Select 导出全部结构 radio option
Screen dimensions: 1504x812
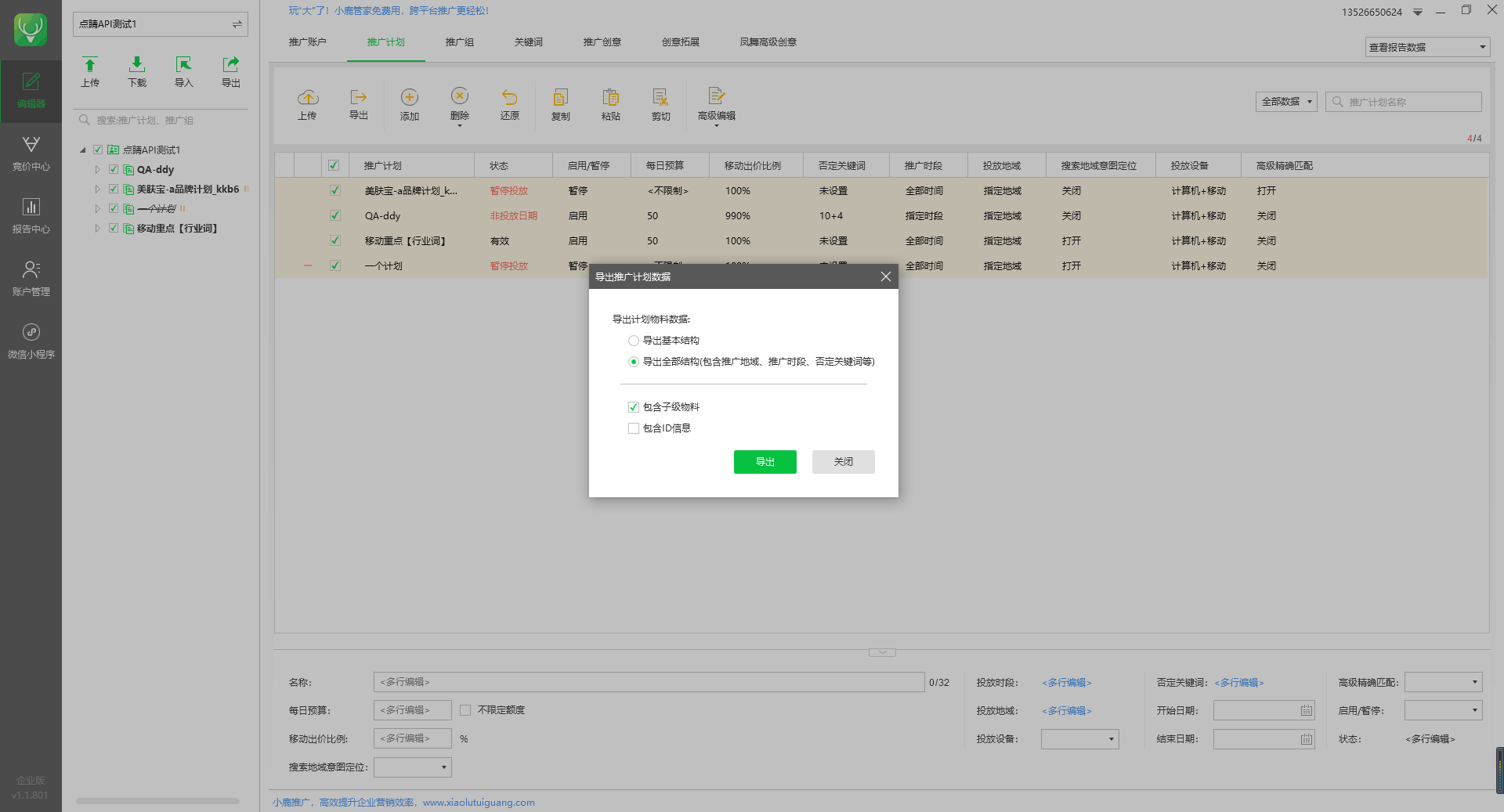(x=634, y=362)
